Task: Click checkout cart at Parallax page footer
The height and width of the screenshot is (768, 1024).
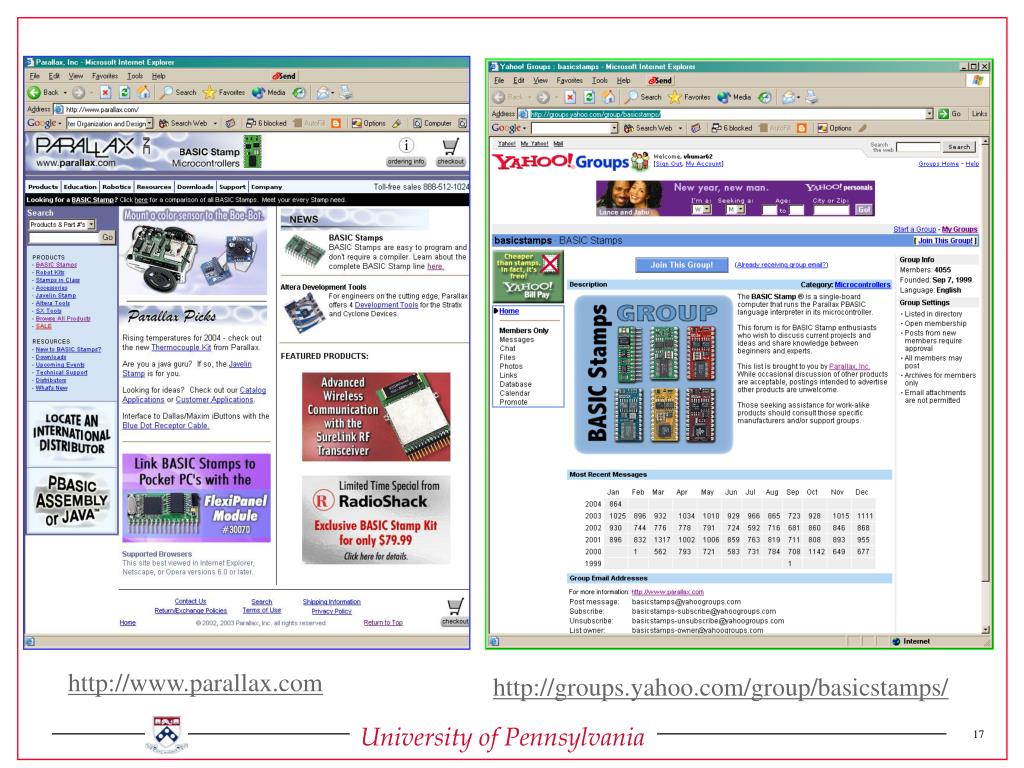Action: (x=455, y=612)
